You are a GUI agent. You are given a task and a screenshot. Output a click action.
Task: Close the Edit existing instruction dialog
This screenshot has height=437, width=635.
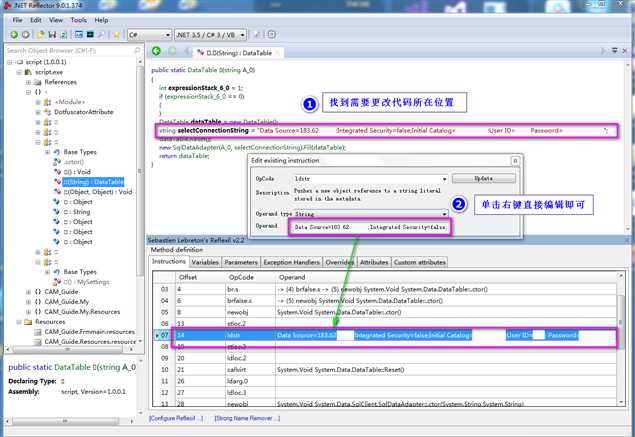515,161
